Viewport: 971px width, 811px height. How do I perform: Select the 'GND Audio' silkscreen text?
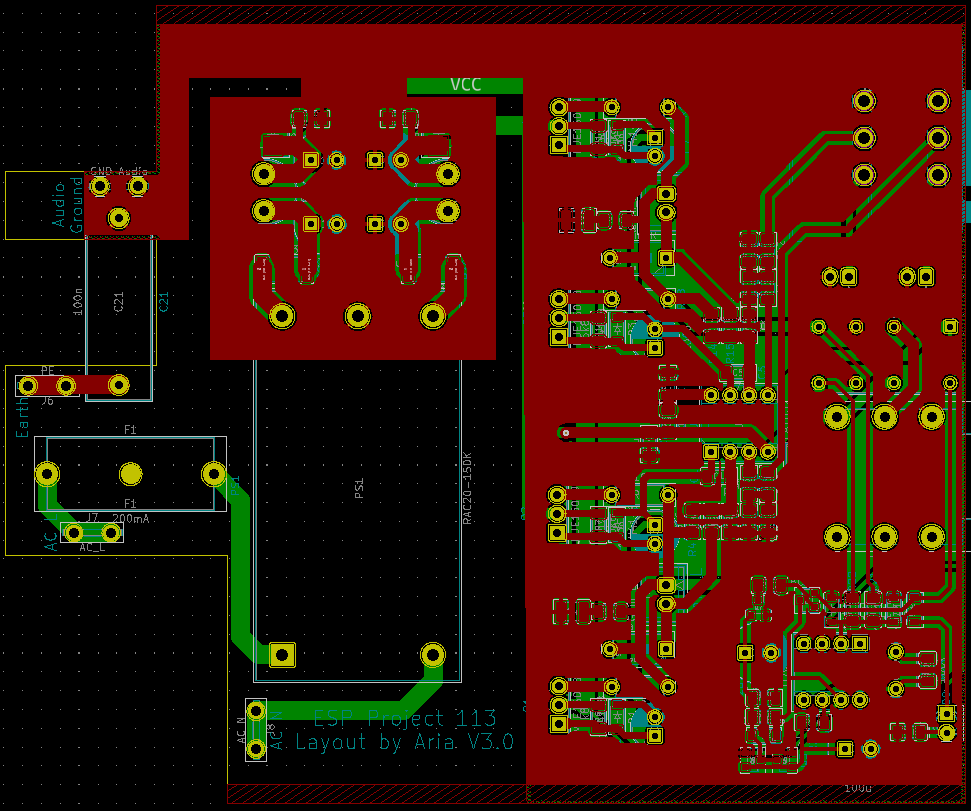tap(119, 171)
